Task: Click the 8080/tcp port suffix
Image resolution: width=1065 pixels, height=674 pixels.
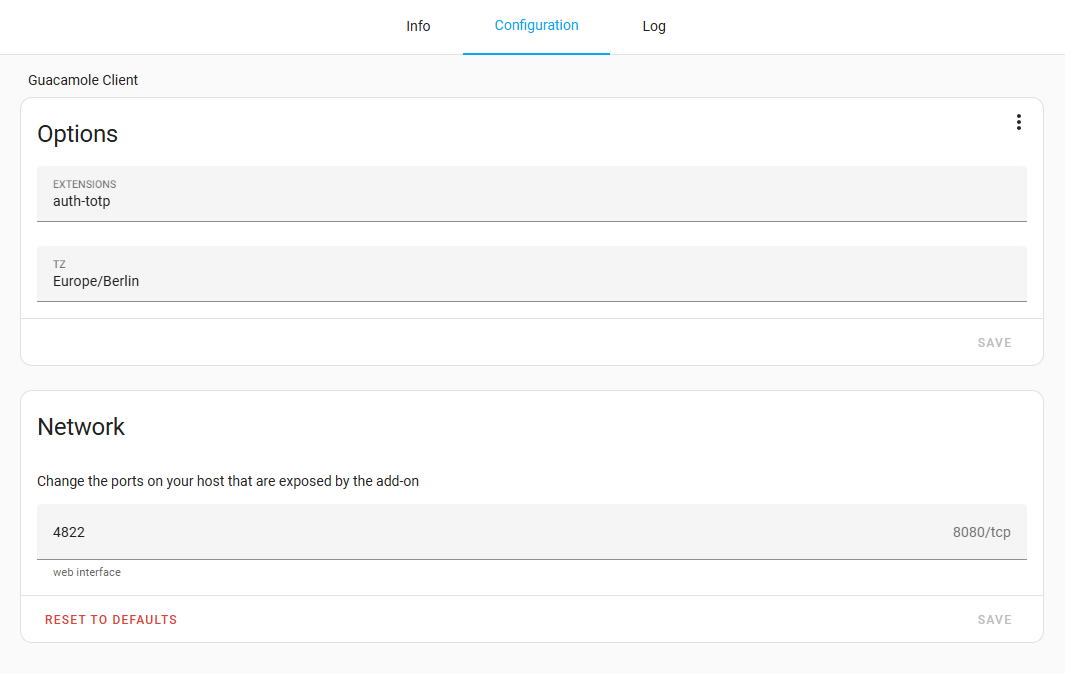Action: pyautogui.click(x=981, y=532)
